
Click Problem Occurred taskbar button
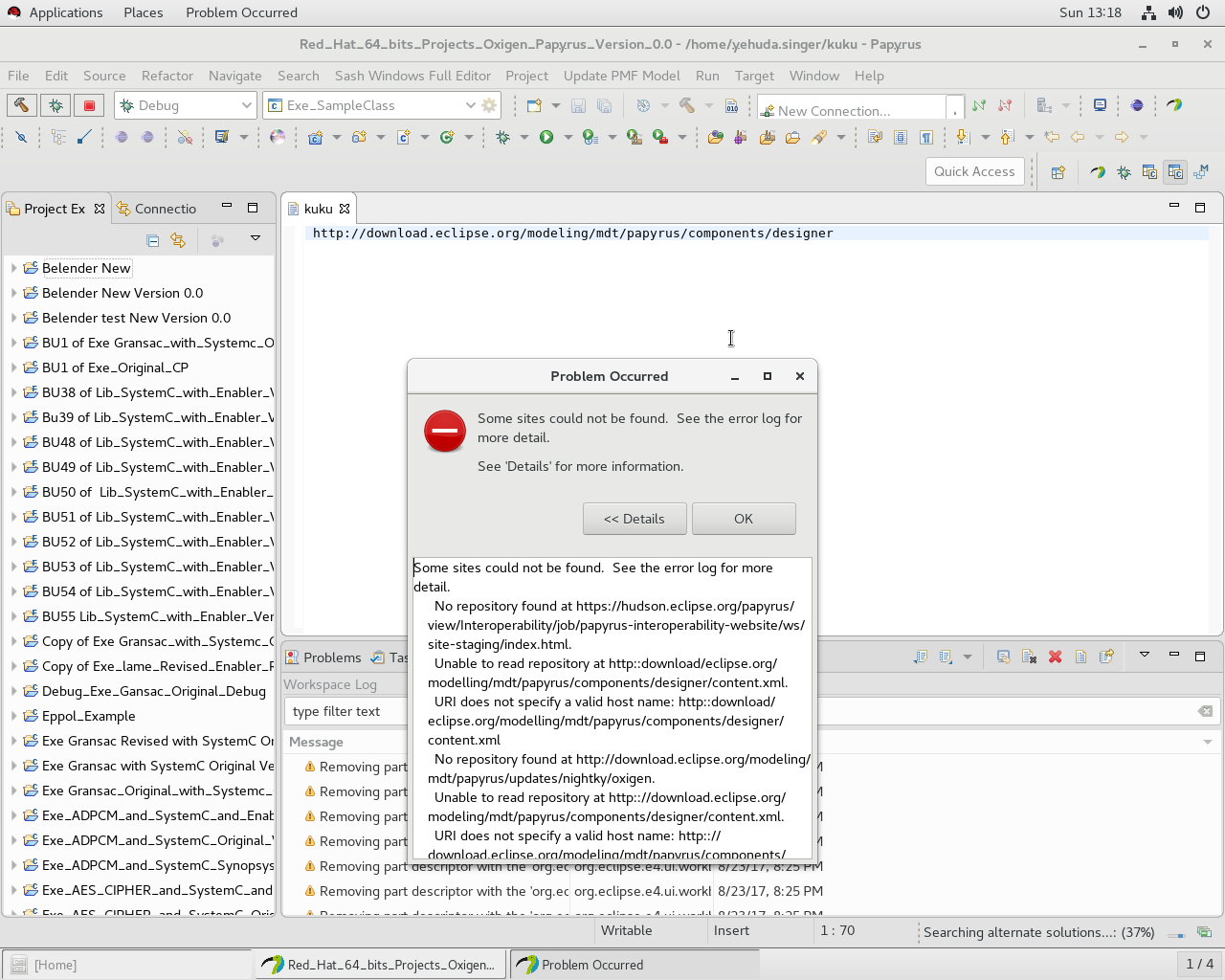635,965
